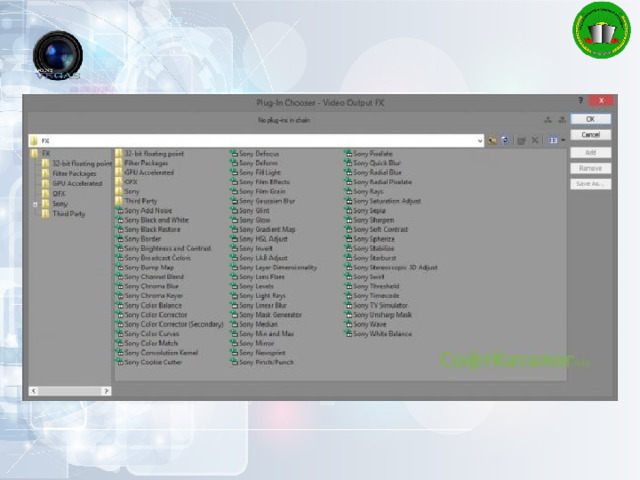Screen dimensions: 640x480
Task: Click the Add button
Action: 591,153
